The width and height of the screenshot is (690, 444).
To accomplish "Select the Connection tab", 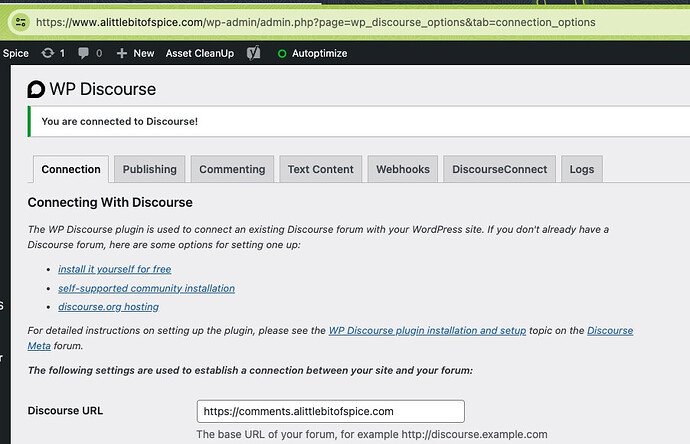I will tap(71, 169).
